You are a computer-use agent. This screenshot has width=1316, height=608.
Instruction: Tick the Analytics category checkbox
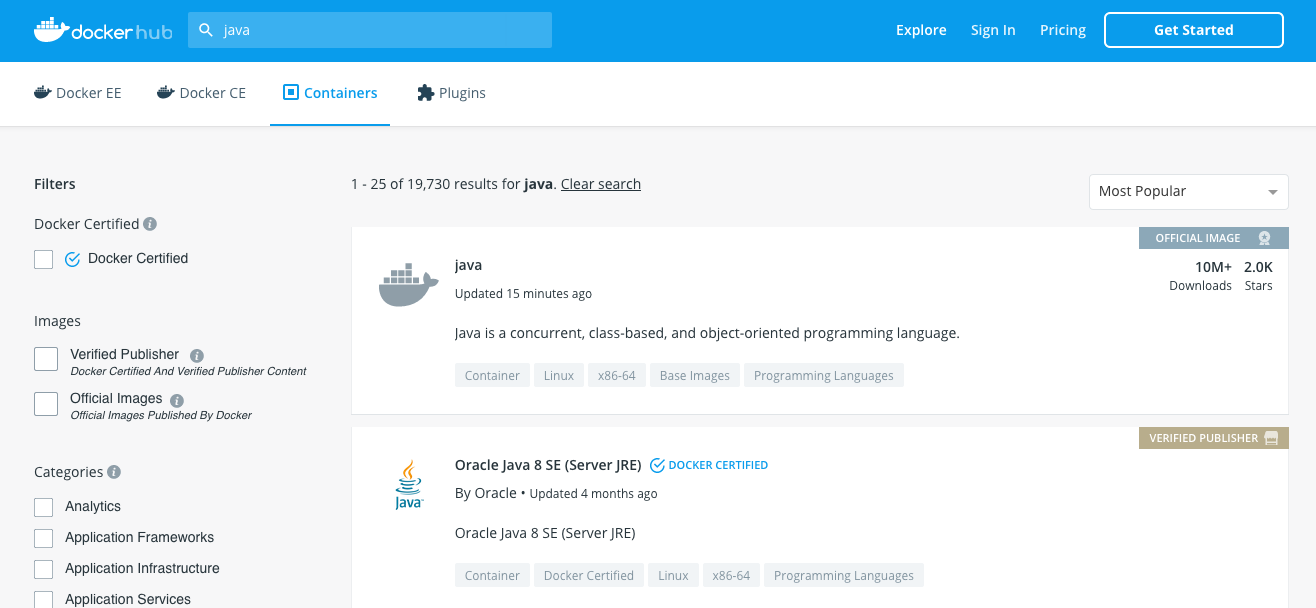44,507
